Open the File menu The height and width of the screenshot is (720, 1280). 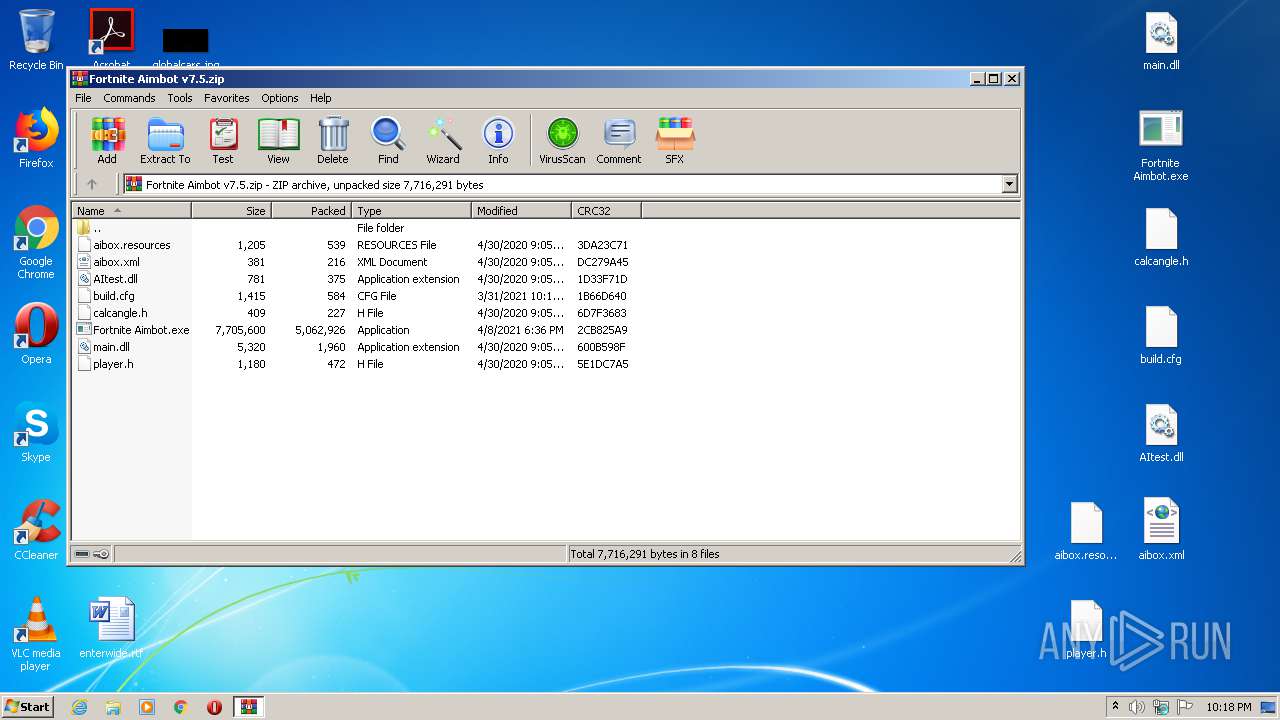[83, 98]
